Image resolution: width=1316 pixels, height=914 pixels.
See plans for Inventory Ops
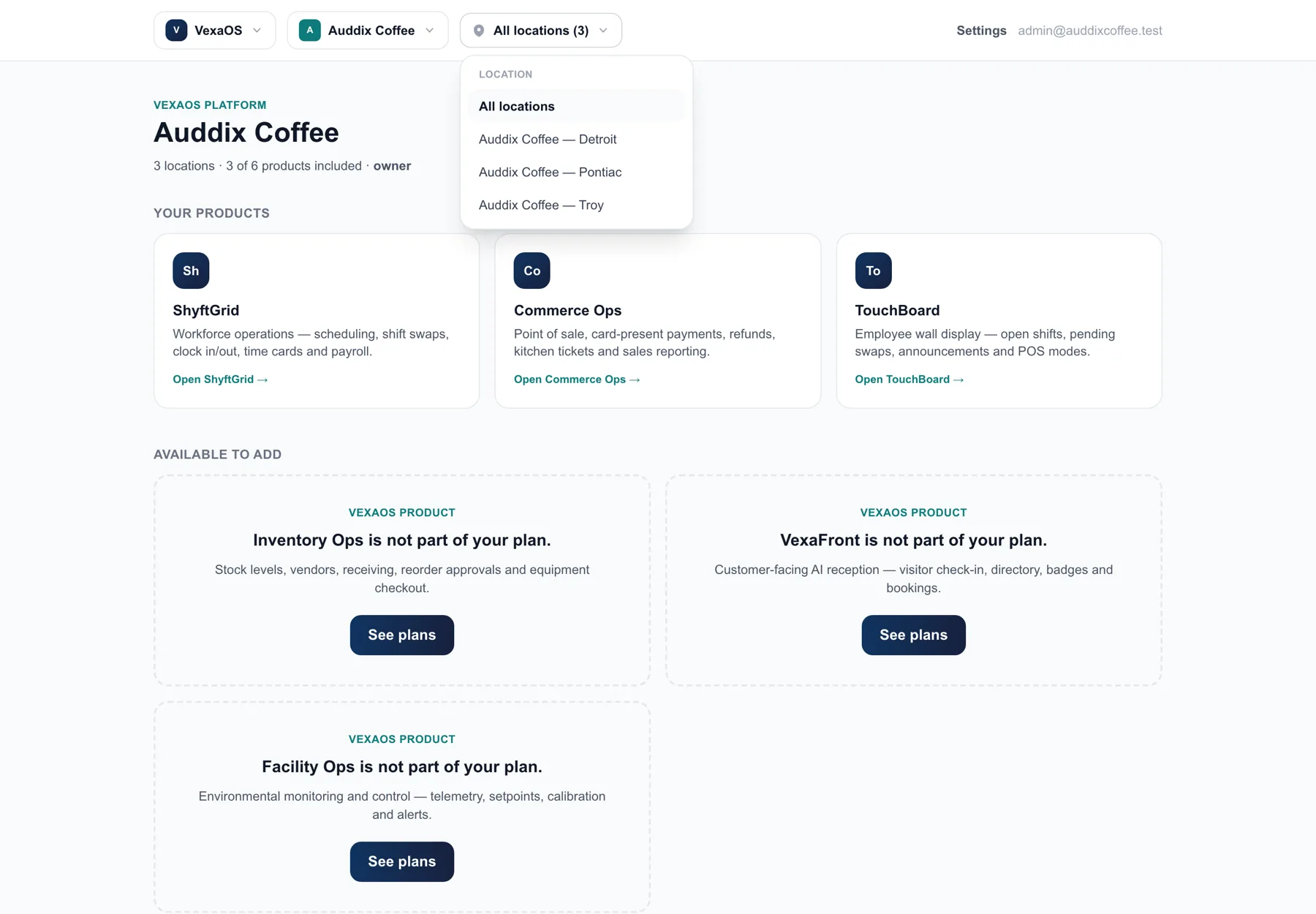[401, 635]
